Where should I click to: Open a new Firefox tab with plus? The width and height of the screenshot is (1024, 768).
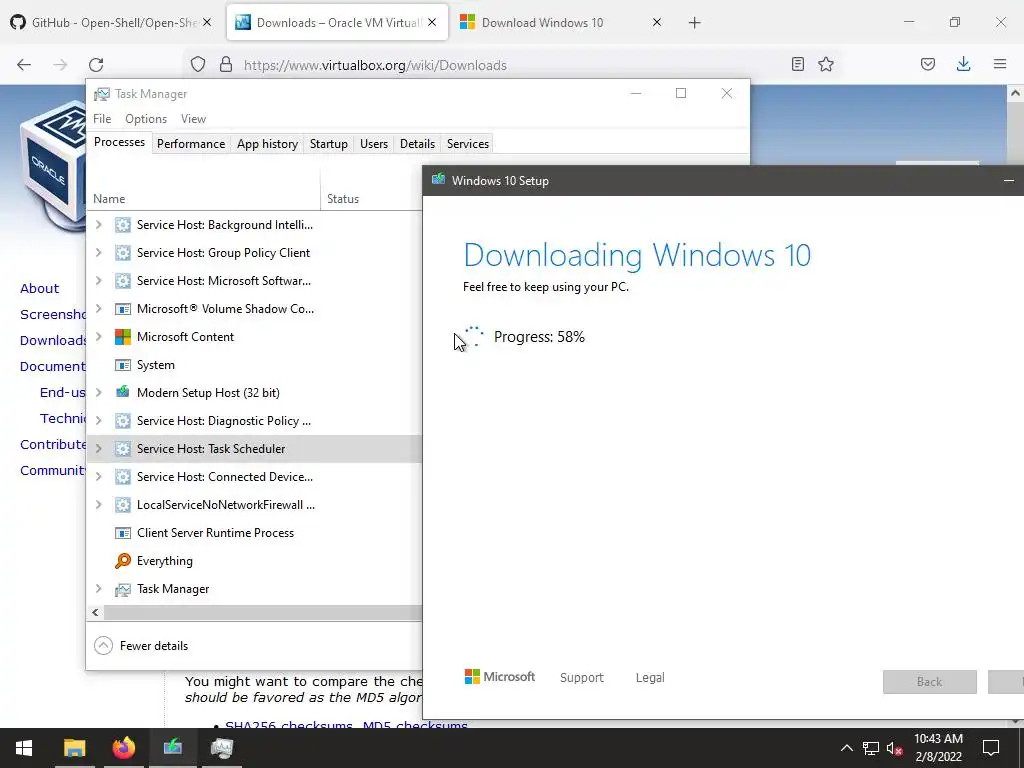pyautogui.click(x=694, y=23)
